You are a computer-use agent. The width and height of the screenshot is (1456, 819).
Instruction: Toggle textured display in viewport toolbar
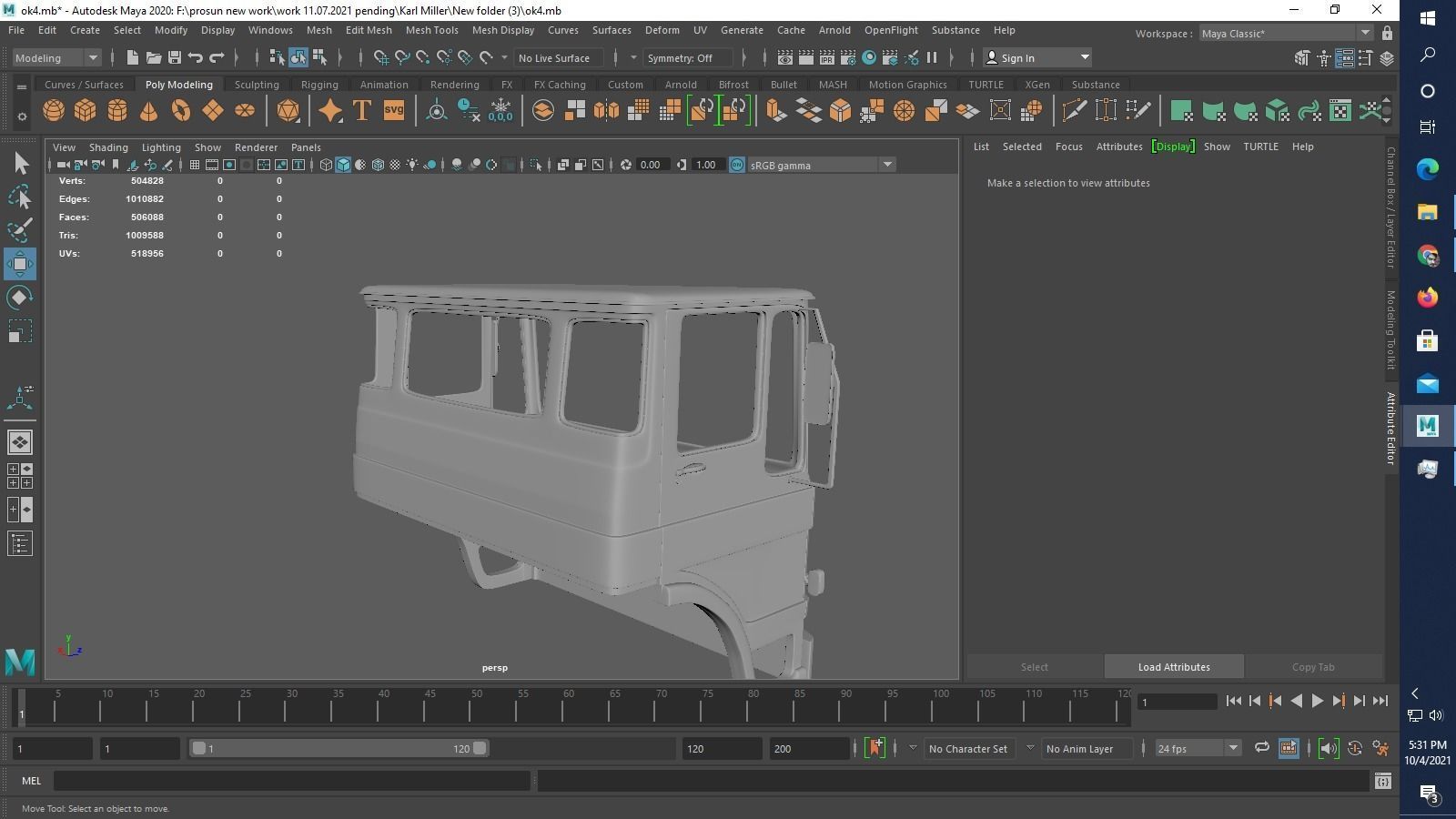395,165
